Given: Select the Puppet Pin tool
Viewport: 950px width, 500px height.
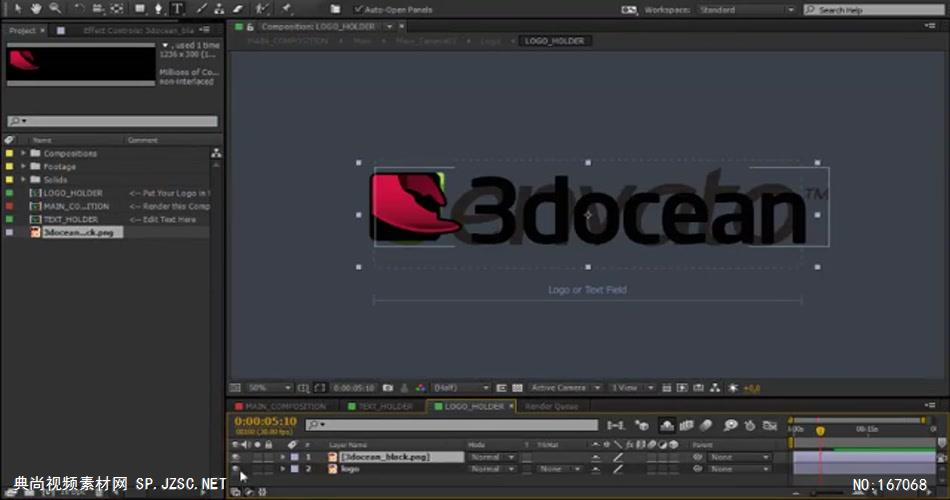Looking at the screenshot, I should [x=287, y=8].
